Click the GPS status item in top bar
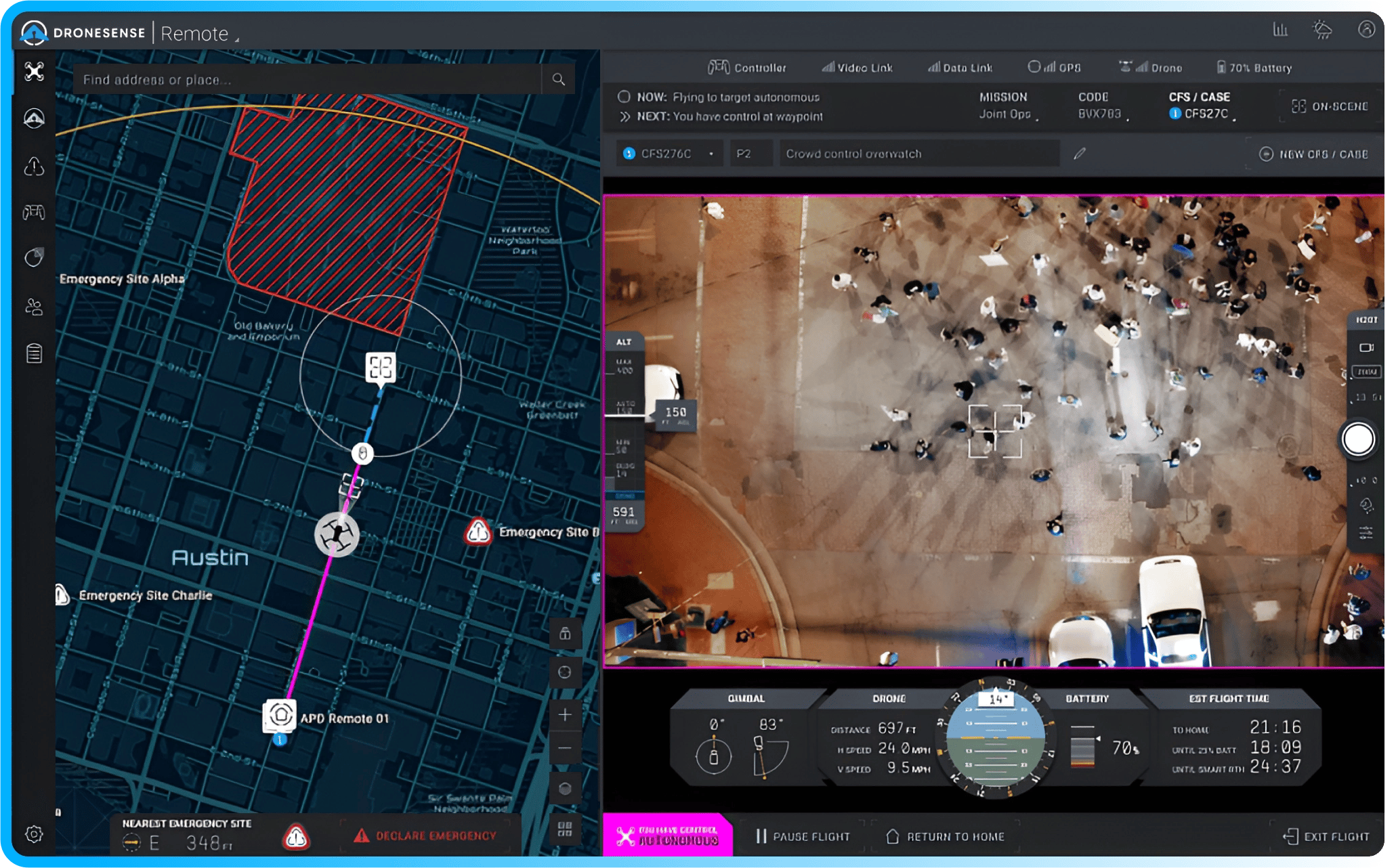 (1054, 67)
